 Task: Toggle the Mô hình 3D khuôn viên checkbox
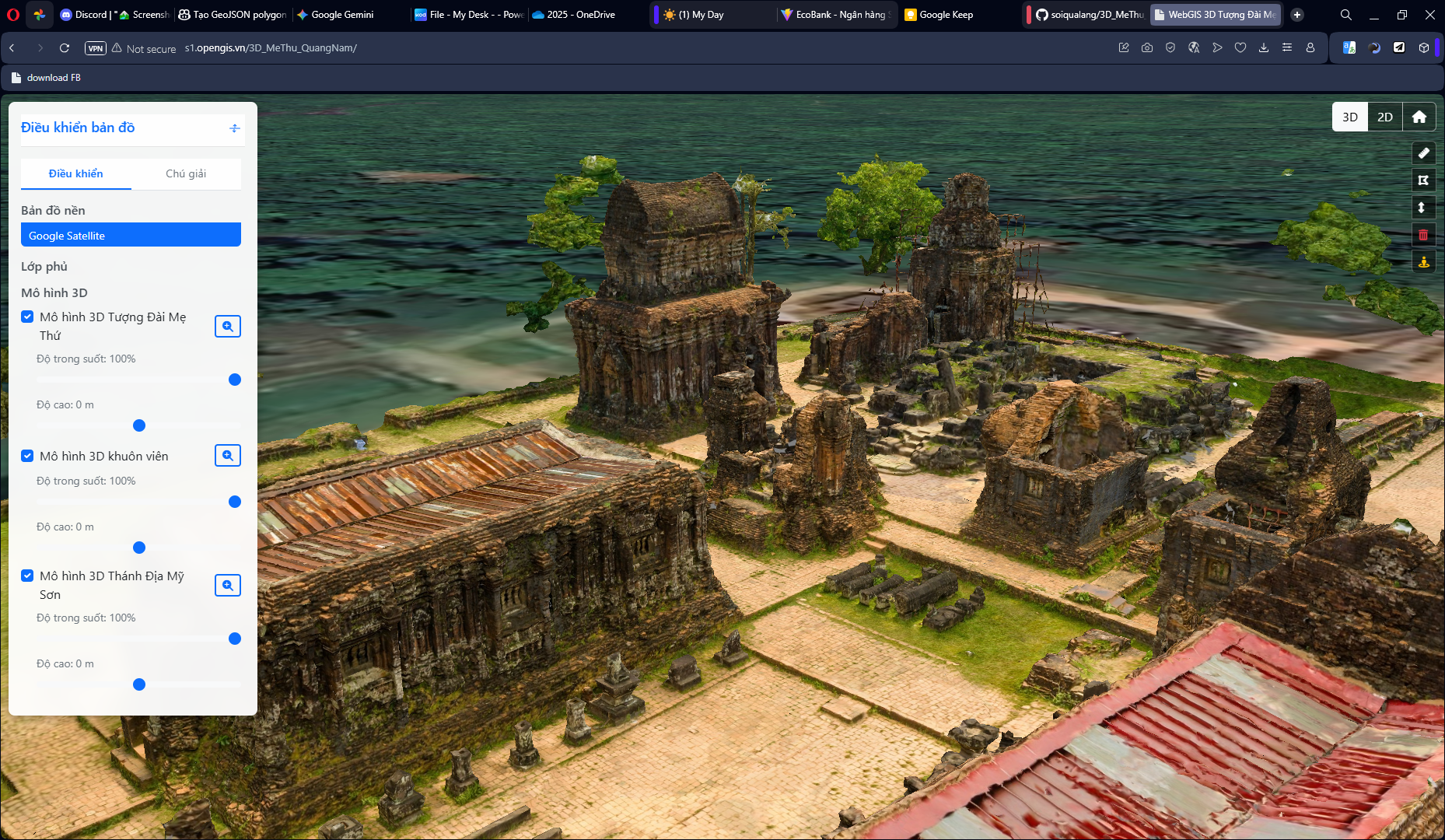(27, 456)
